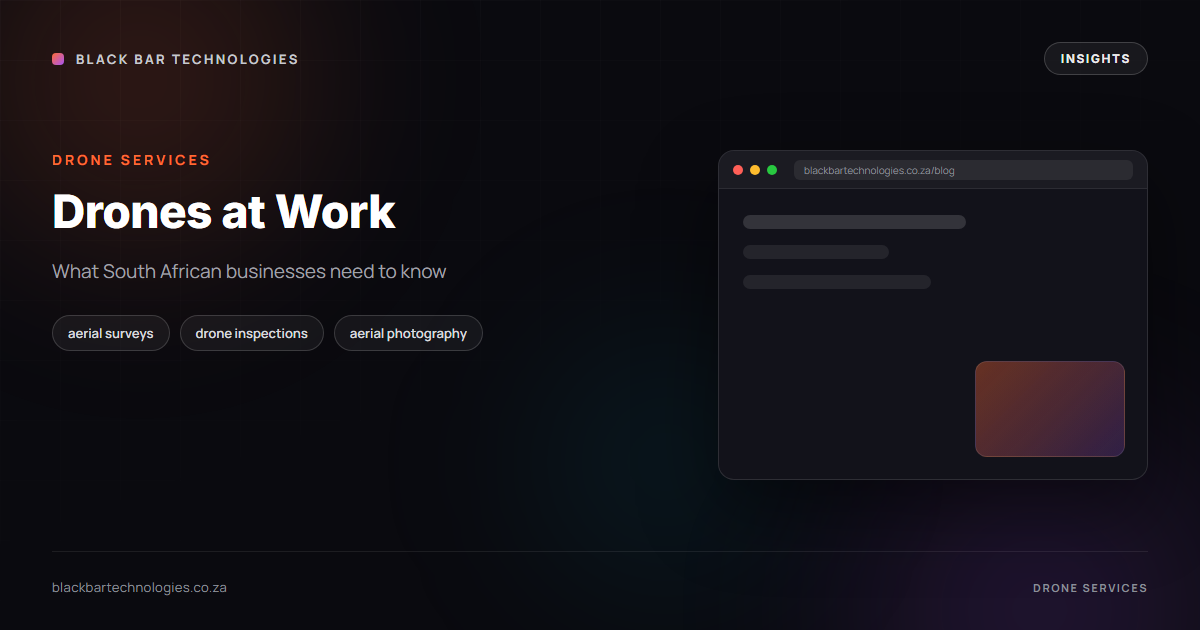This screenshot has width=1200, height=630.
Task: Select the "aerial photography" tag
Action: [x=408, y=333]
